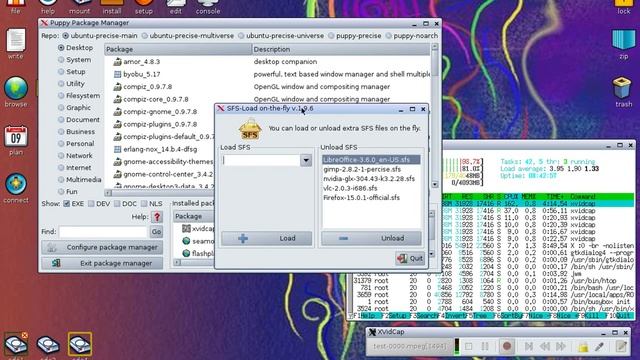Click Exit package manager
This screenshot has height=360, width=640.
coord(102,263)
